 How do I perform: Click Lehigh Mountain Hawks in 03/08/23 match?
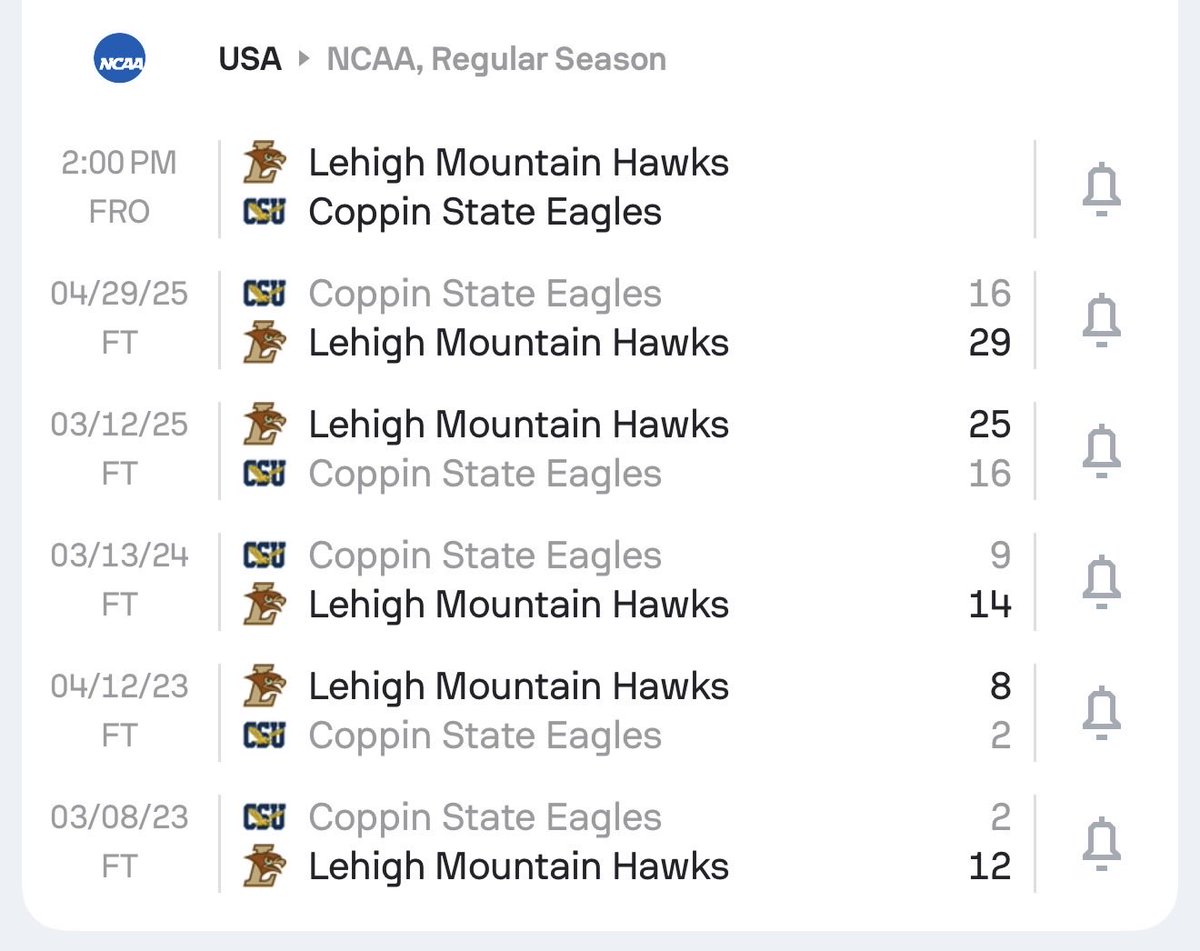coord(519,866)
